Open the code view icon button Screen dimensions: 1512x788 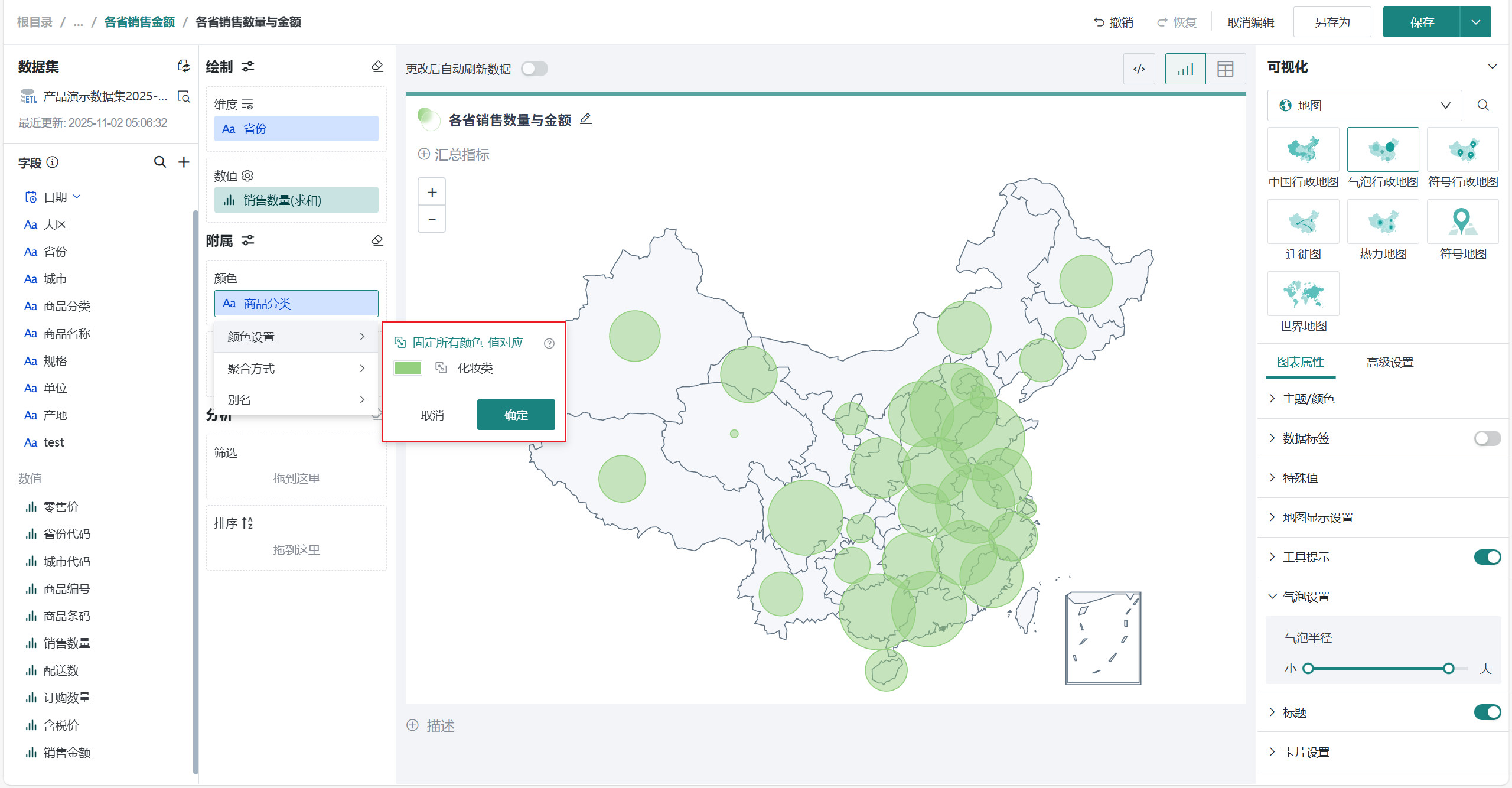point(1139,69)
